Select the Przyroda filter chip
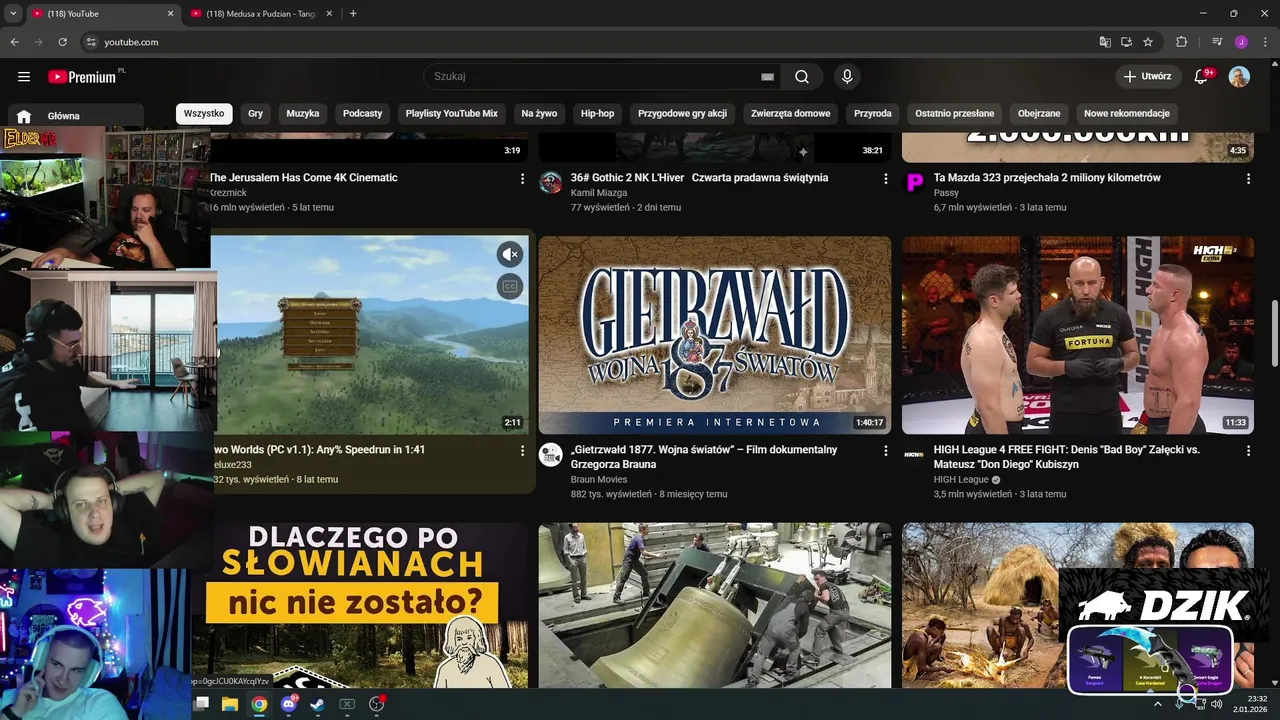 [x=873, y=114]
